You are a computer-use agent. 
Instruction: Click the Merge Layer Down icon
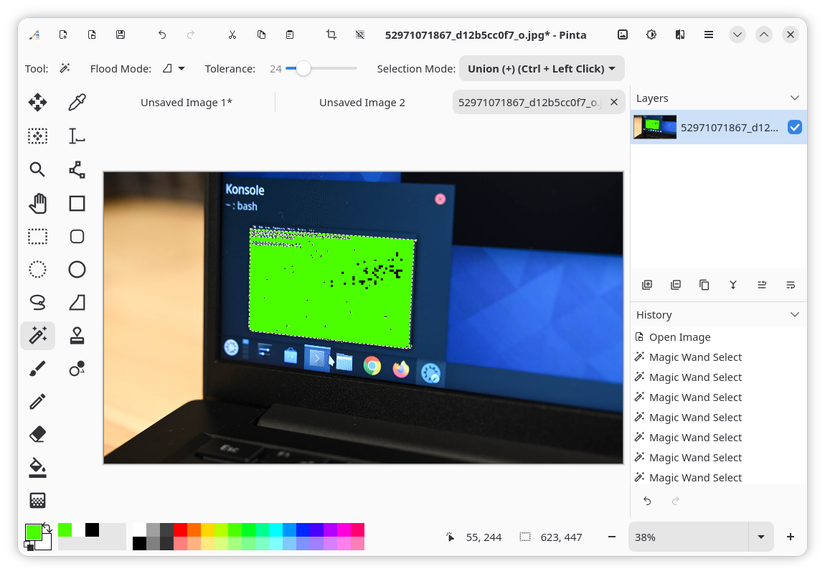coord(733,285)
